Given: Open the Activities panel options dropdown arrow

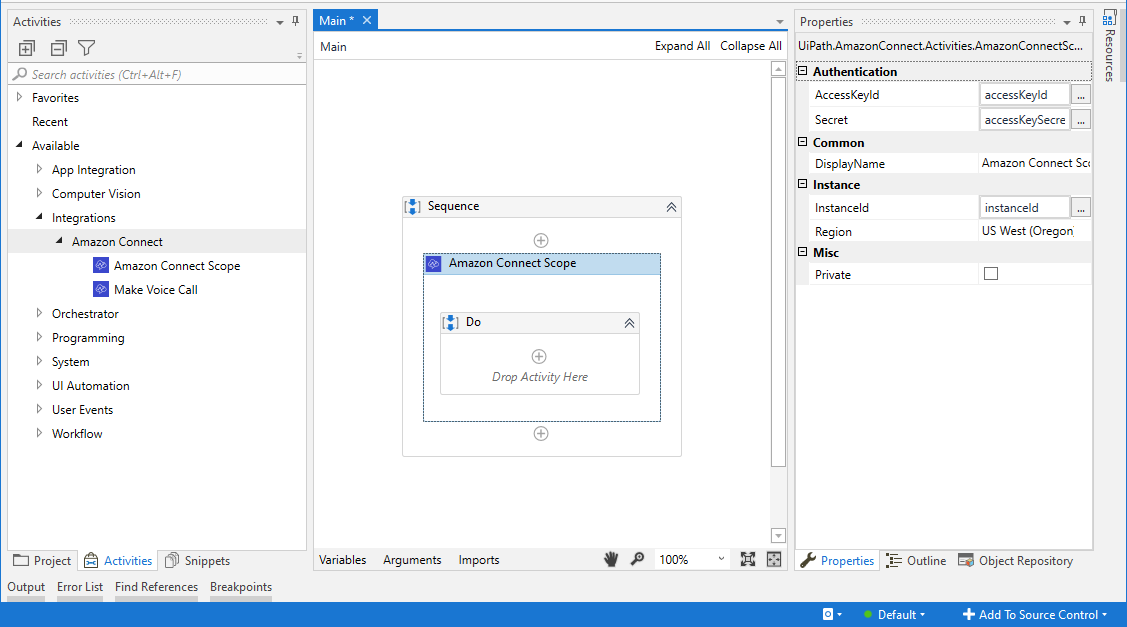Looking at the screenshot, I should [280, 22].
